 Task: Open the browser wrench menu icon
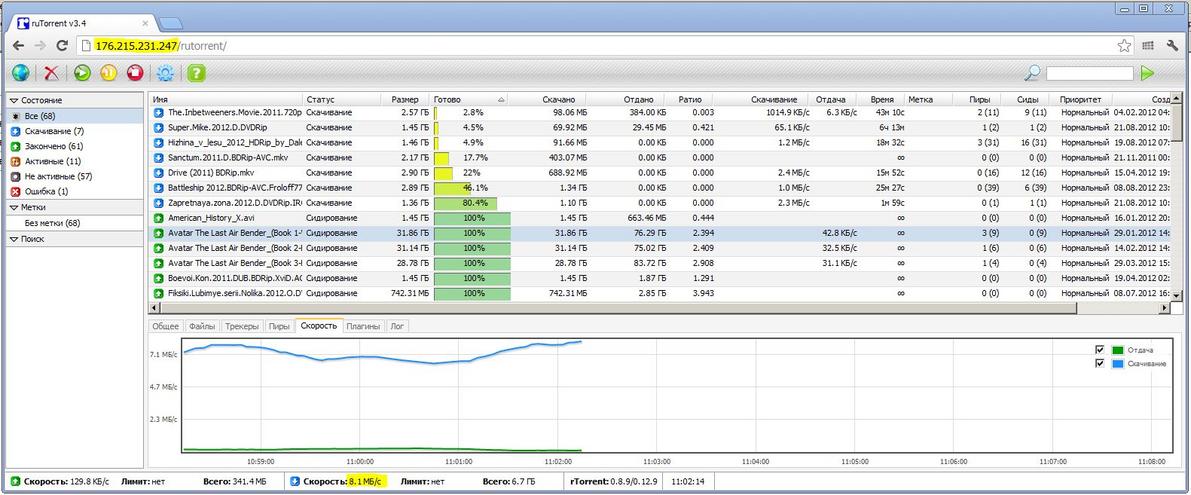coord(1171,46)
